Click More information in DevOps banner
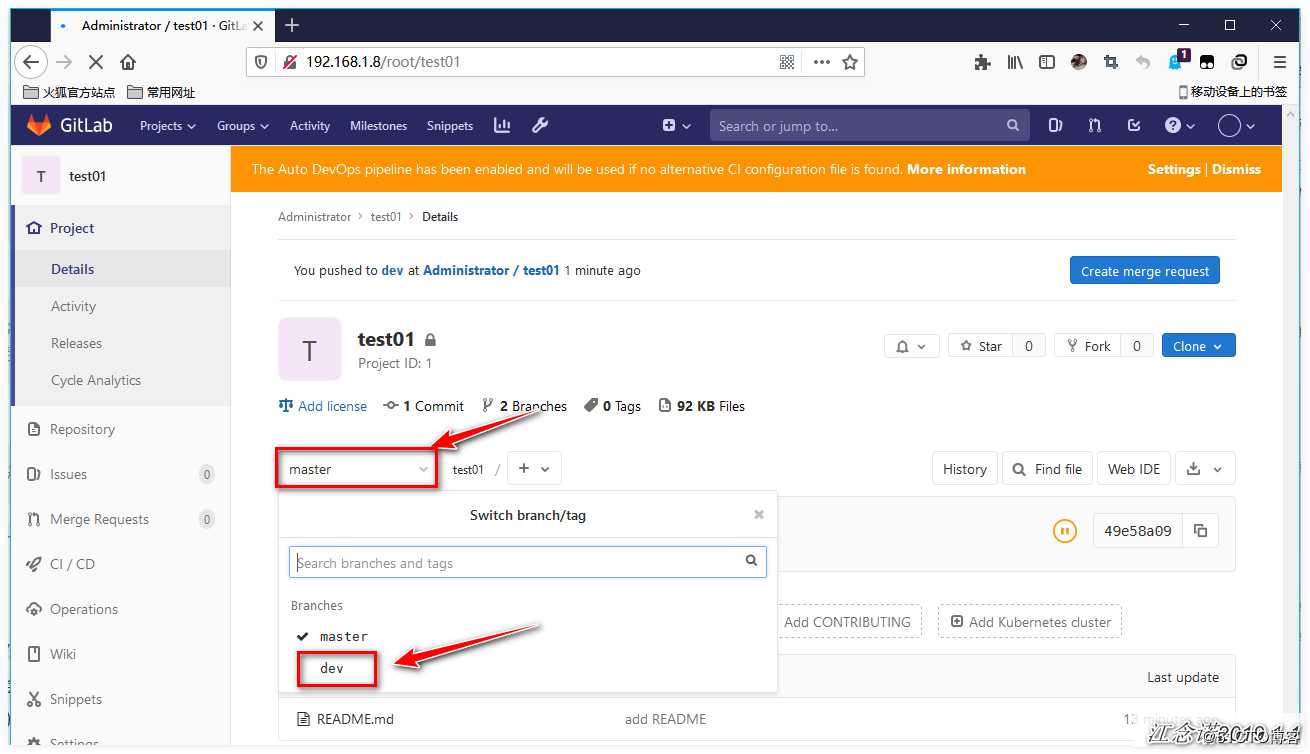Image resolution: width=1310 pixels, height=754 pixels. point(966,169)
